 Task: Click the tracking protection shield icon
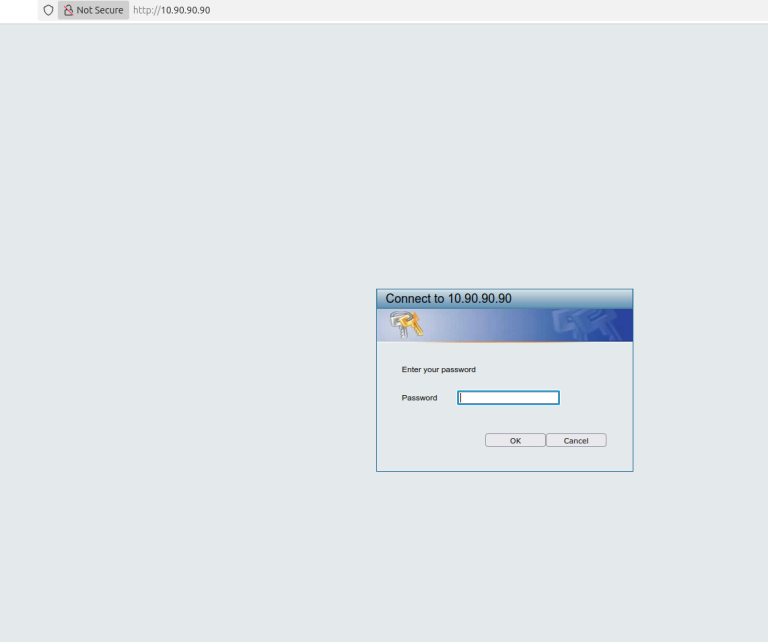tap(47, 10)
